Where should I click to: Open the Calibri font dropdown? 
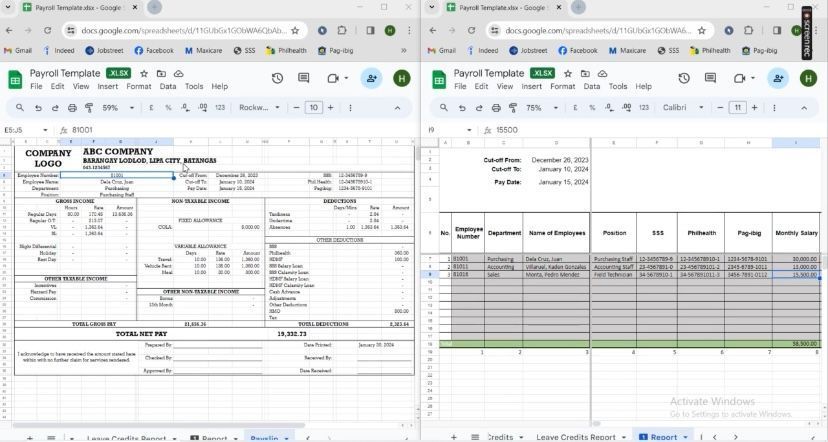(x=682, y=108)
